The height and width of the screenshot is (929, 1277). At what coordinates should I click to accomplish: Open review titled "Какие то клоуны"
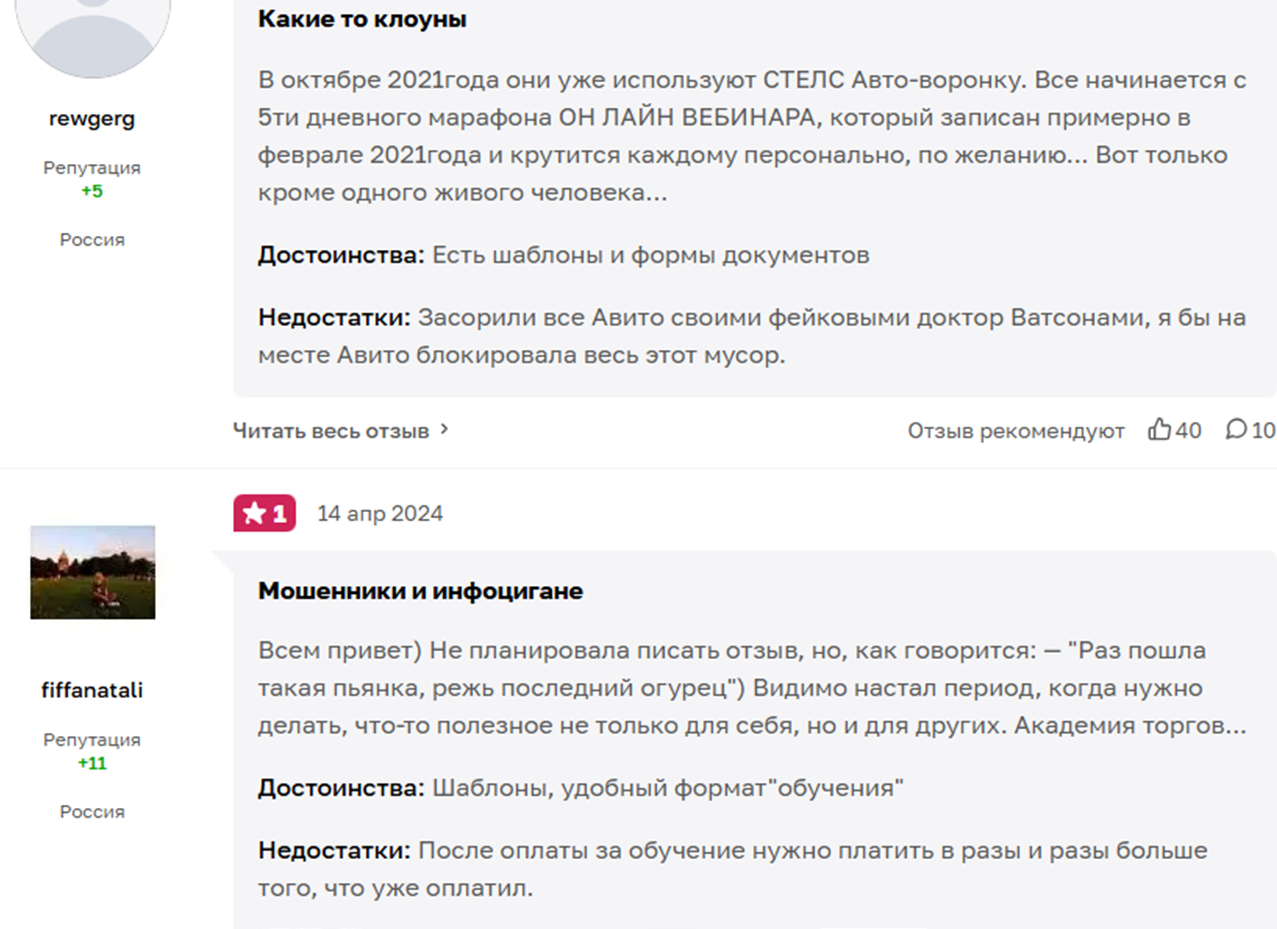point(362,19)
